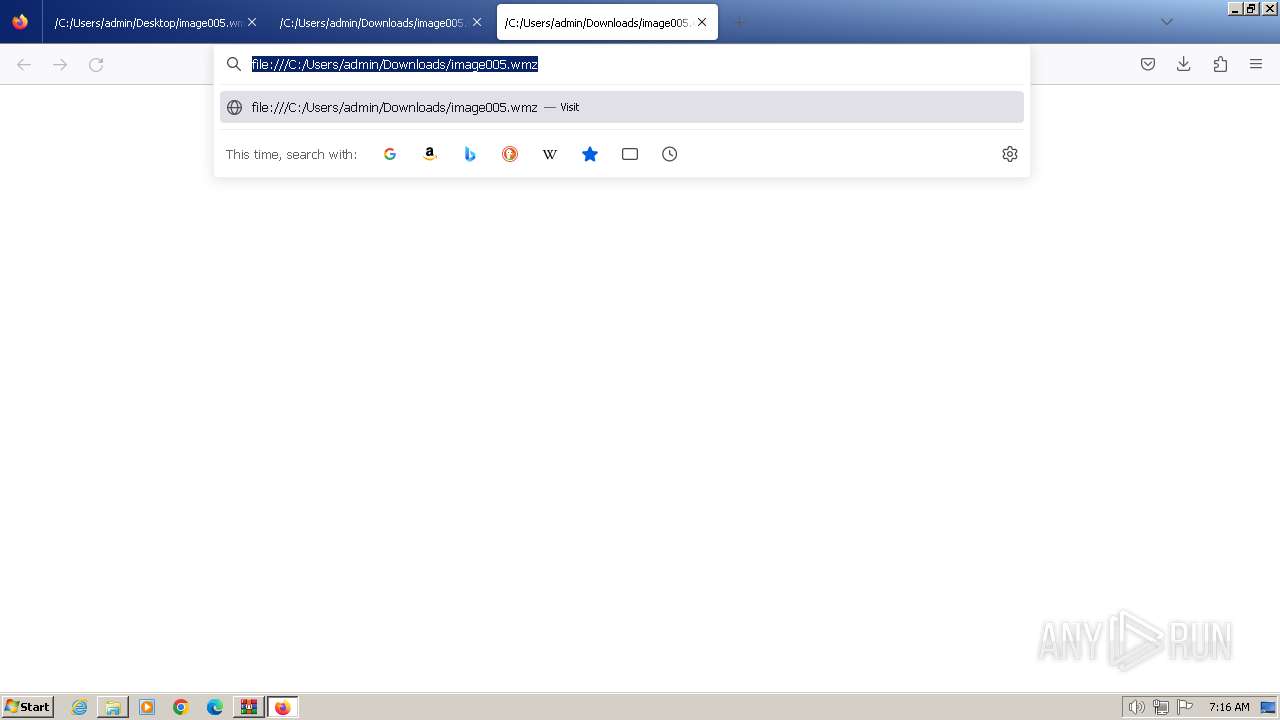Click the Action Center flag icon
Image resolution: width=1280 pixels, height=720 pixels.
click(x=1185, y=707)
